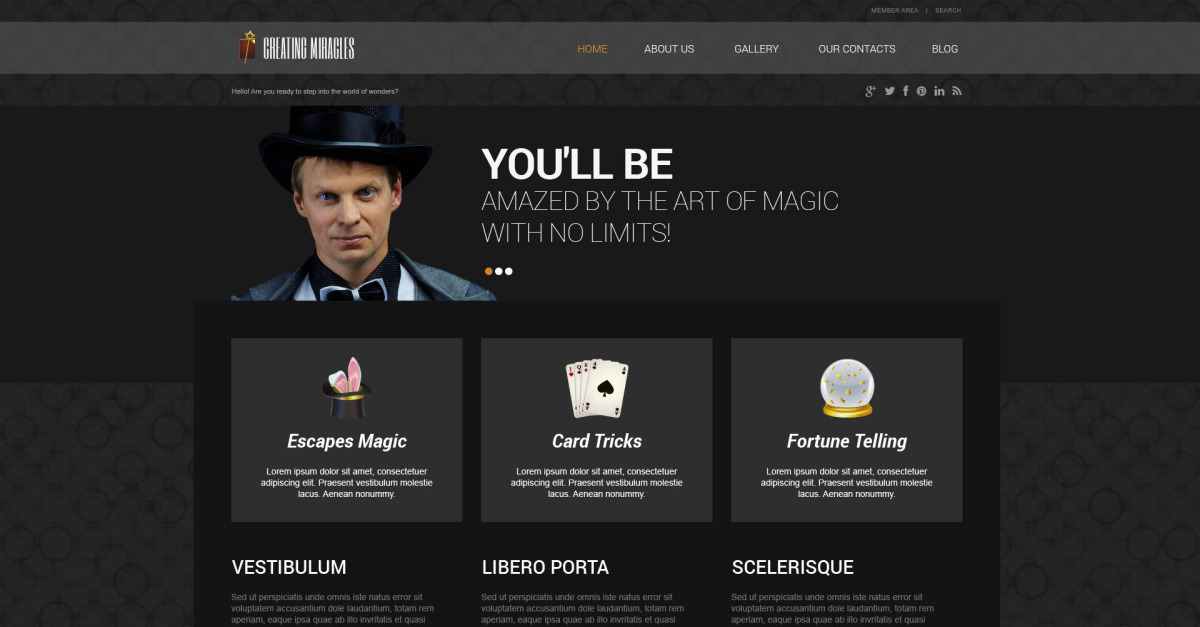Visit the Facebook social icon
The image size is (1200, 627).
905,91
